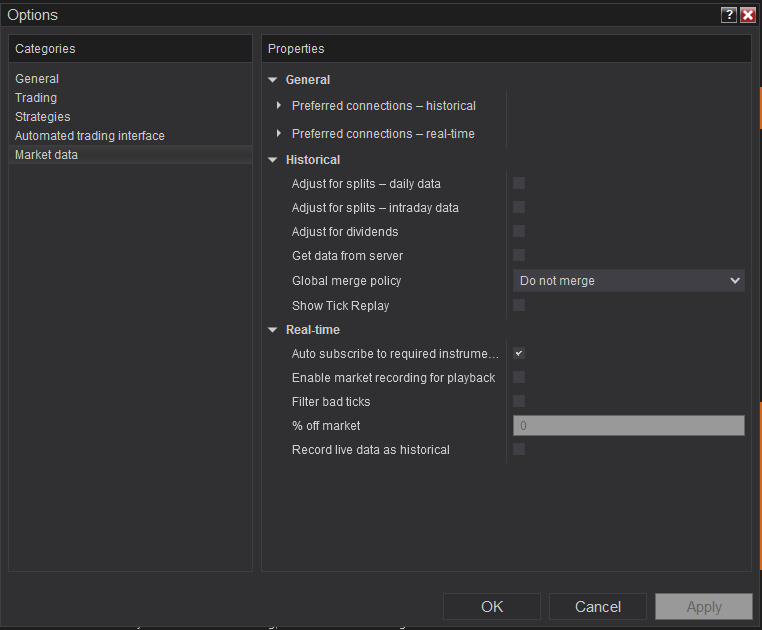This screenshot has width=762, height=630.
Task: Collapse the Historical section arrow
Action: [273, 160]
